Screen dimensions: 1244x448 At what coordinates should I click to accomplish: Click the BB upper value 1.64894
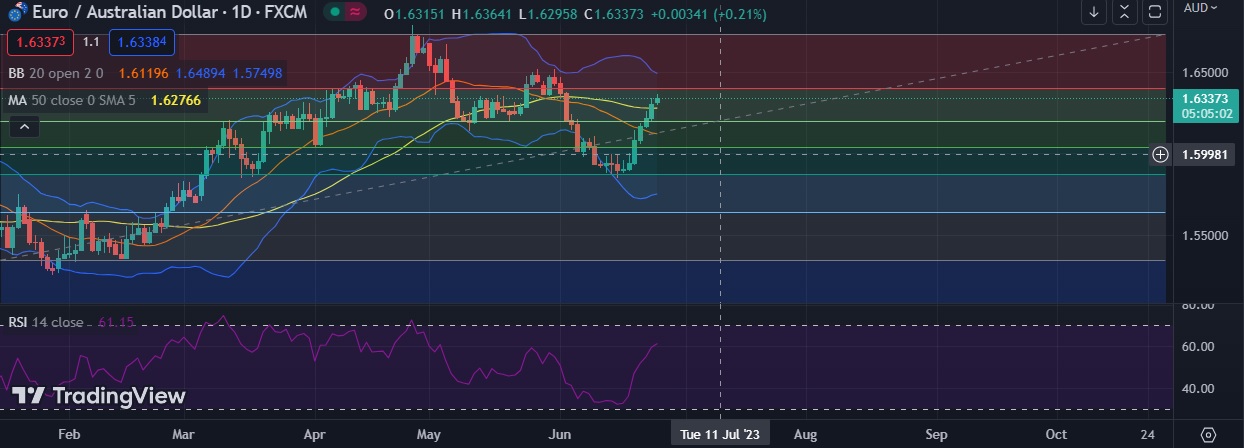[x=200, y=73]
